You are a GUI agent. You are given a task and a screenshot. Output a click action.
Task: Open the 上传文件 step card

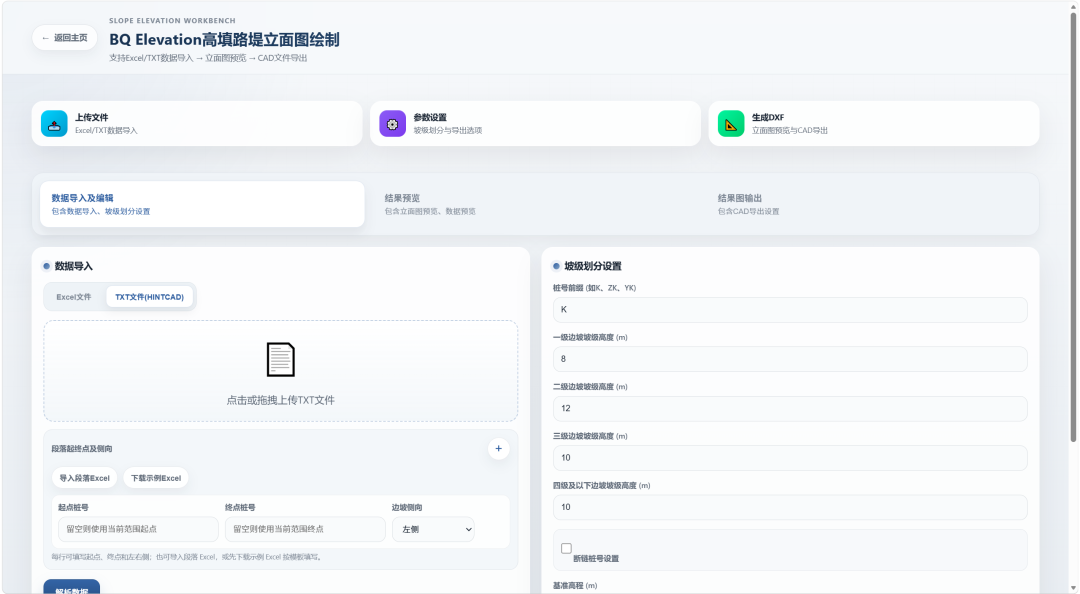coord(197,124)
